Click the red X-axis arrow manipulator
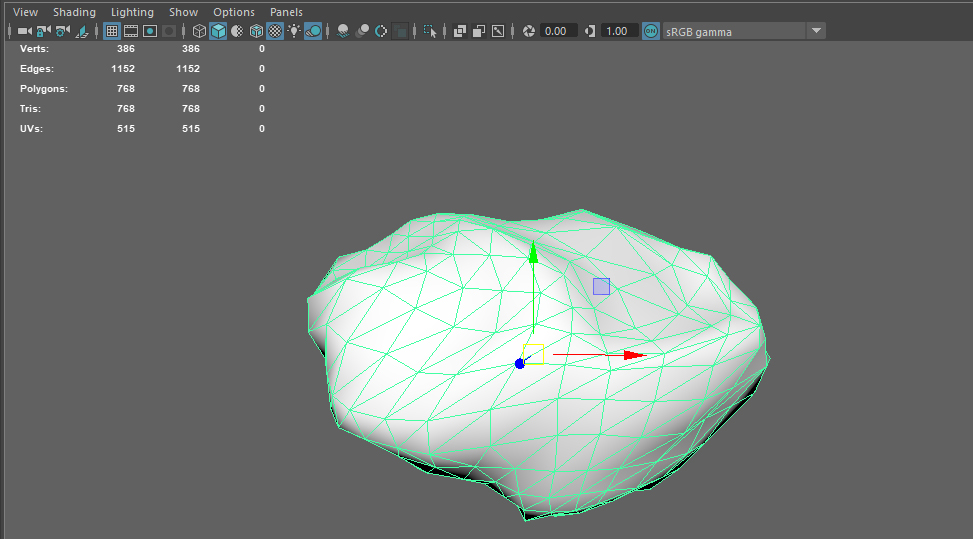The width and height of the screenshot is (973, 539). point(634,355)
